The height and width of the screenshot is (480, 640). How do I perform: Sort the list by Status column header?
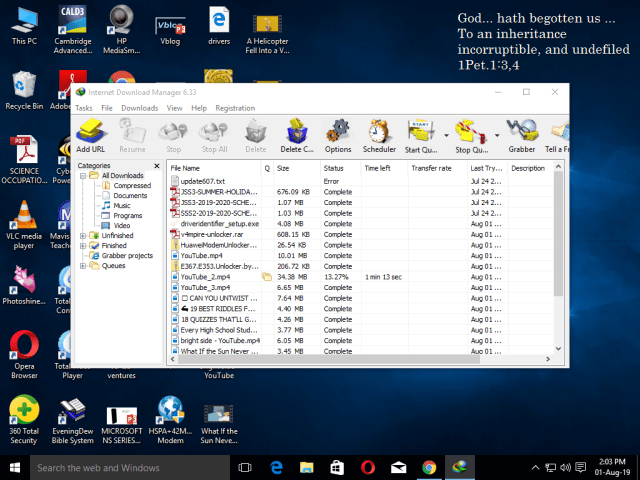click(x=334, y=168)
